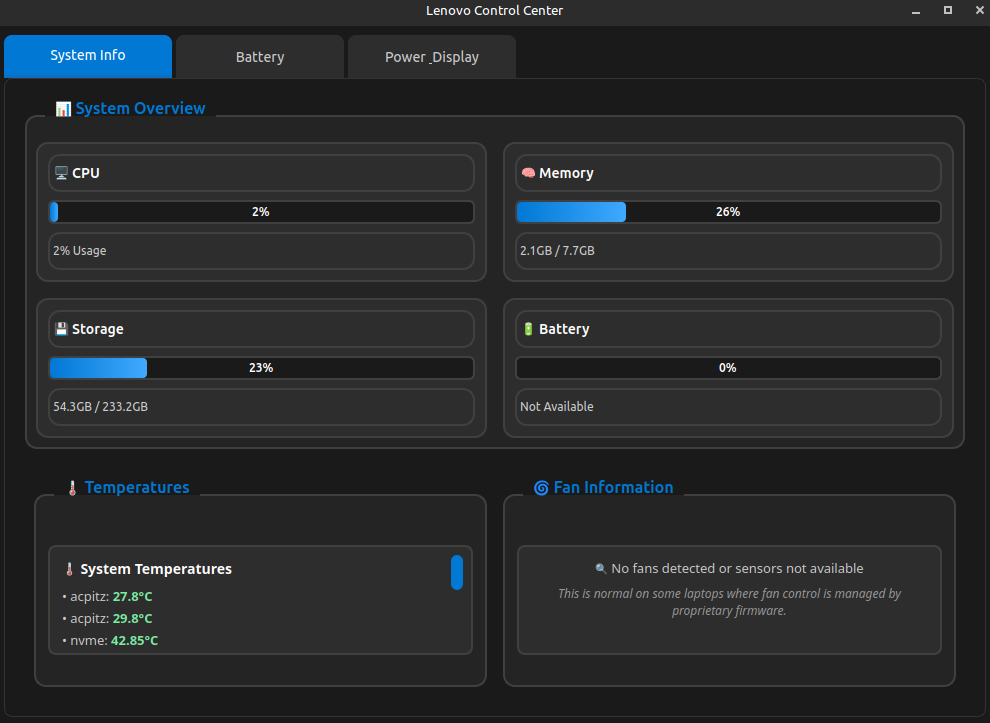Click the temperatures list scrollbar handle
This screenshot has height=723, width=990.
tap(457, 572)
